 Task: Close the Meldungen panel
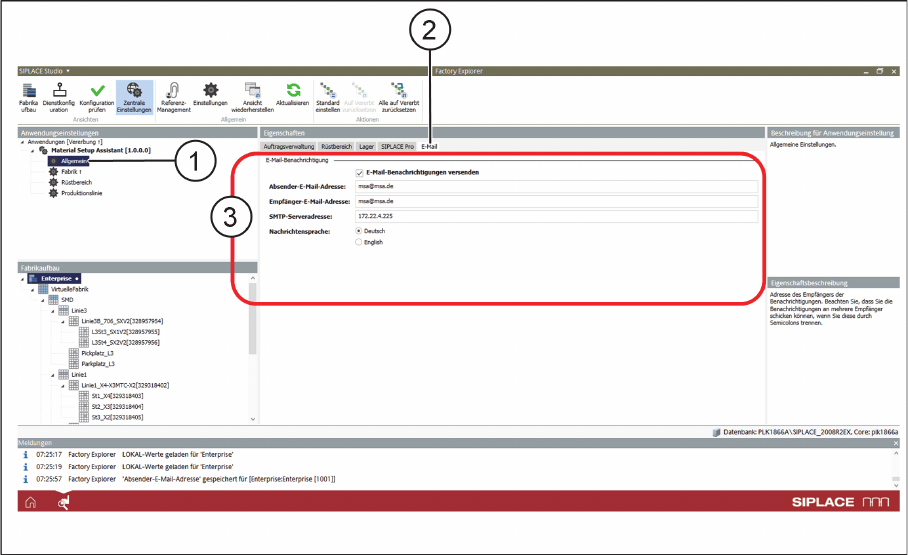pyautogui.click(x=896, y=443)
